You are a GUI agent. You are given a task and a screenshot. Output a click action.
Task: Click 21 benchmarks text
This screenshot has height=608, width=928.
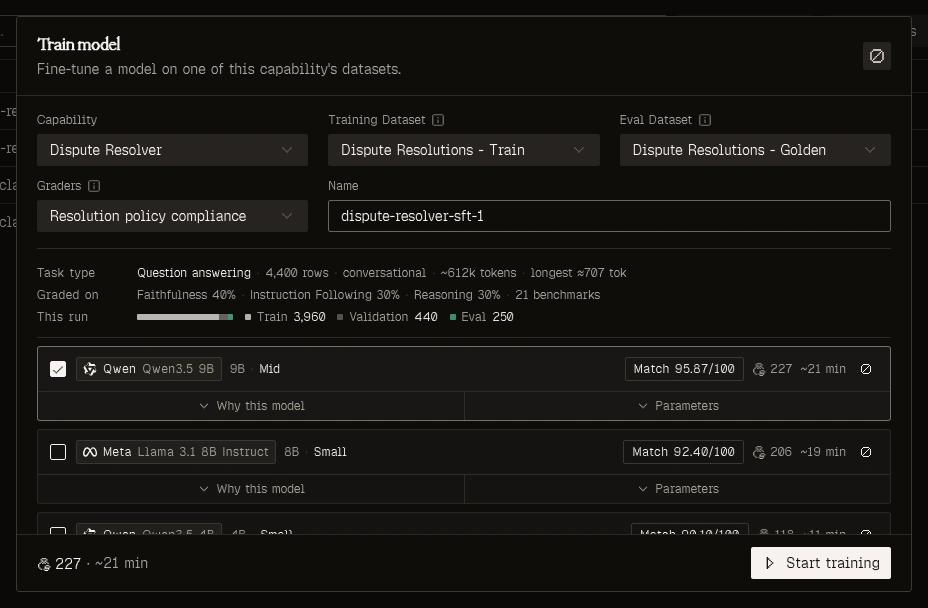[x=558, y=295]
